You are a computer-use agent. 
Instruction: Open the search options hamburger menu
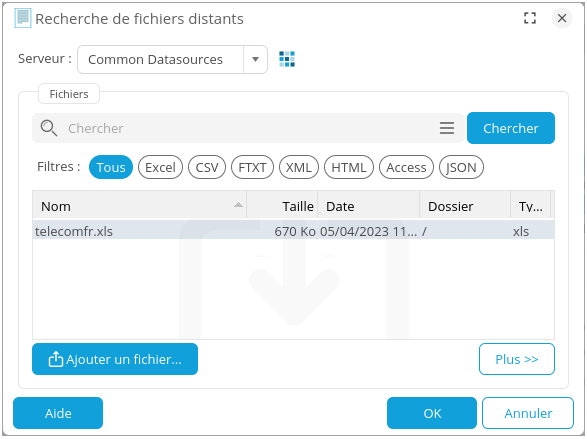click(447, 128)
